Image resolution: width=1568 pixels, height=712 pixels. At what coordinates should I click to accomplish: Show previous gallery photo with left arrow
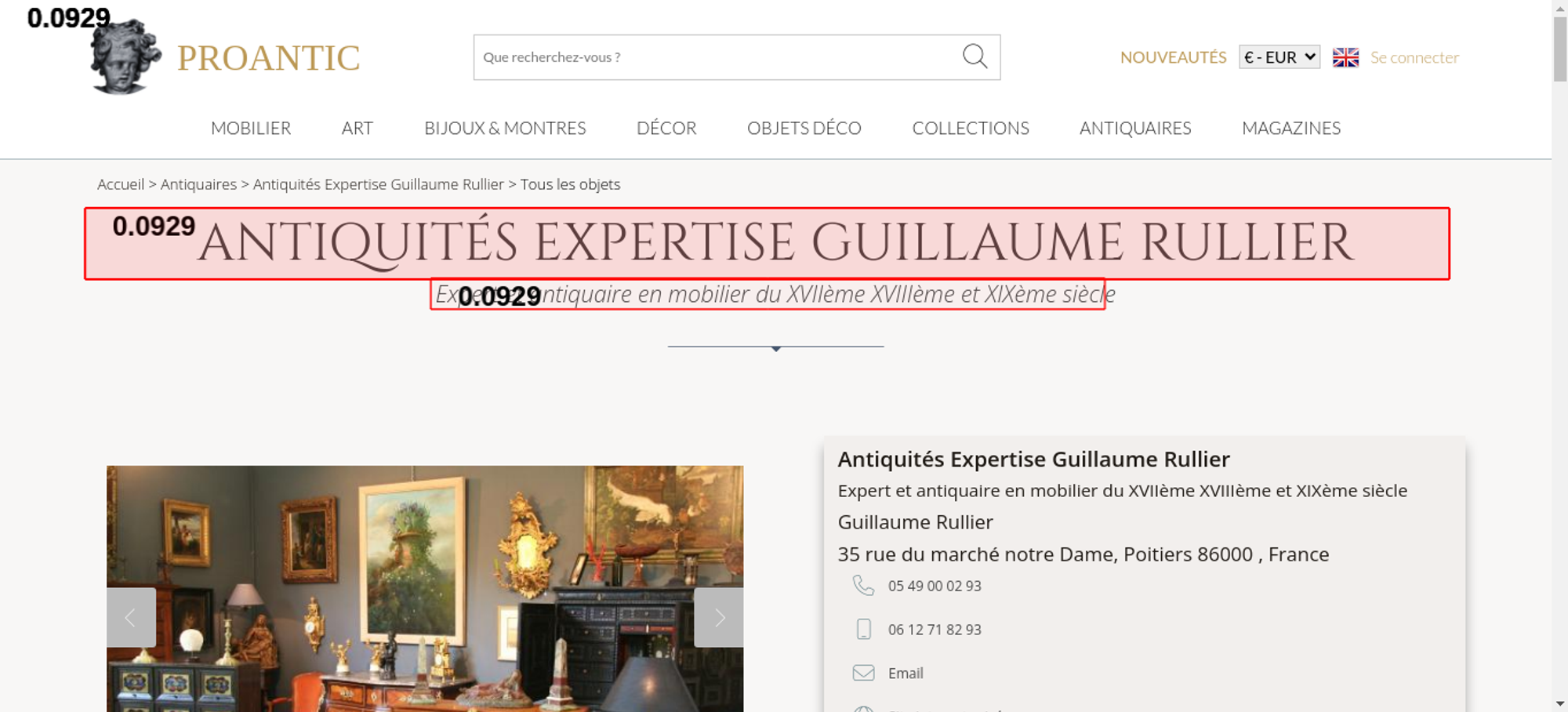coord(131,618)
